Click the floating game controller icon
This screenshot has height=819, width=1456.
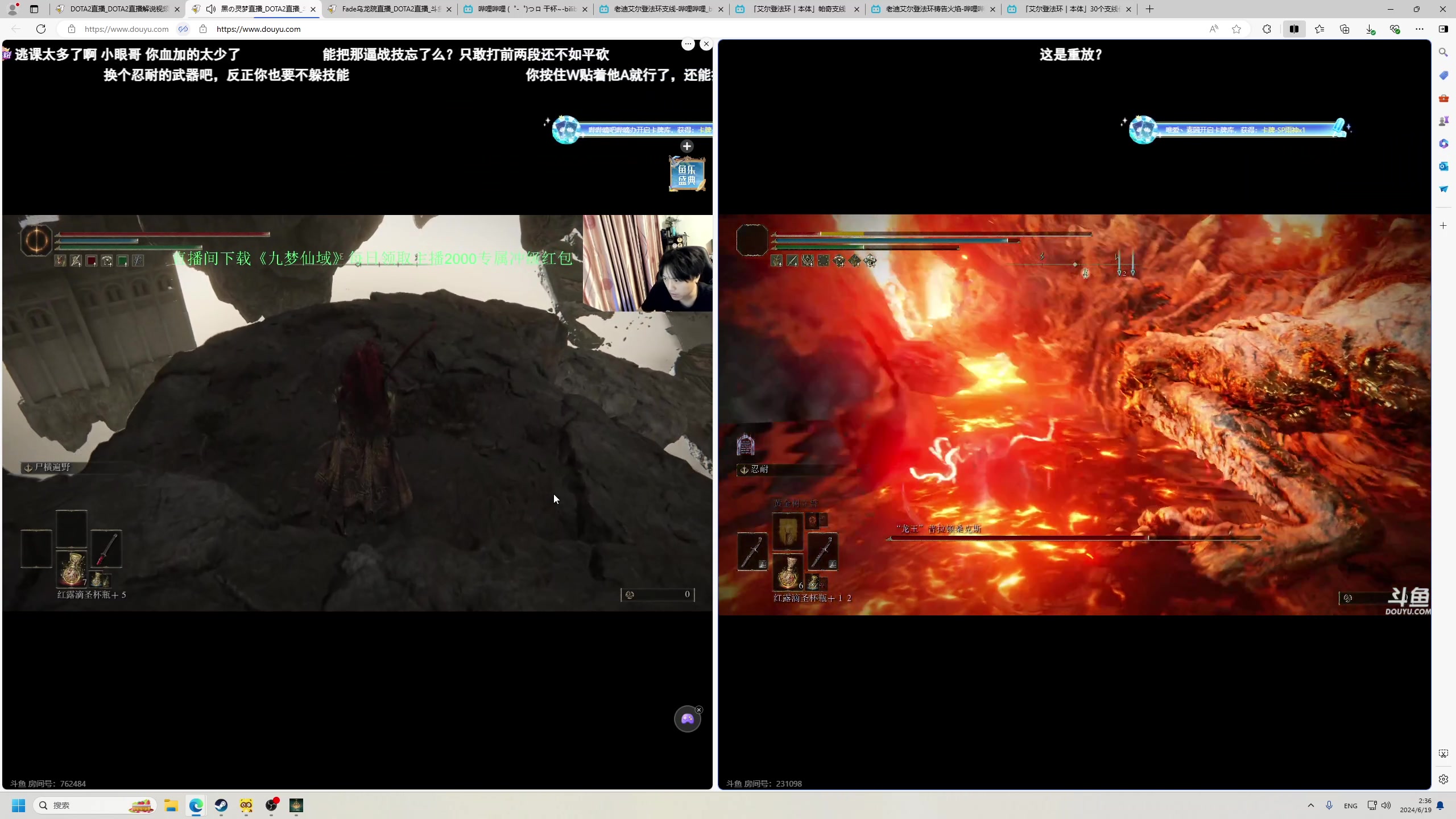pos(687,719)
